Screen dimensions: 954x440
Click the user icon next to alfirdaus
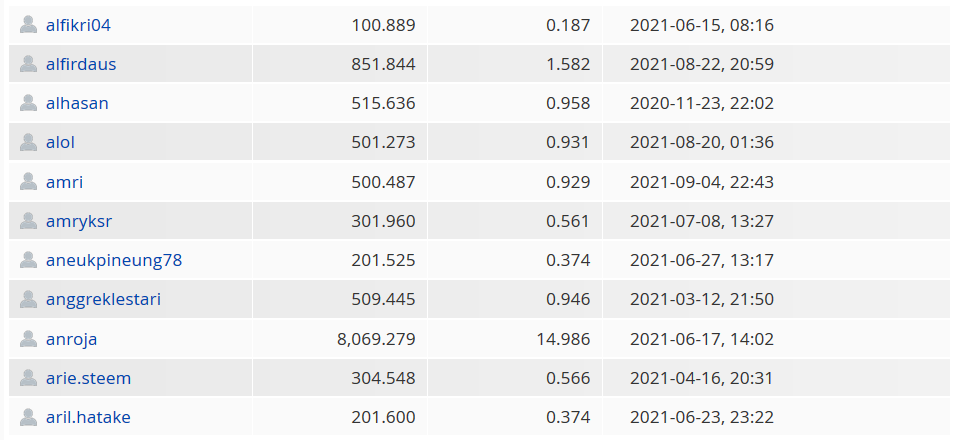point(28,64)
